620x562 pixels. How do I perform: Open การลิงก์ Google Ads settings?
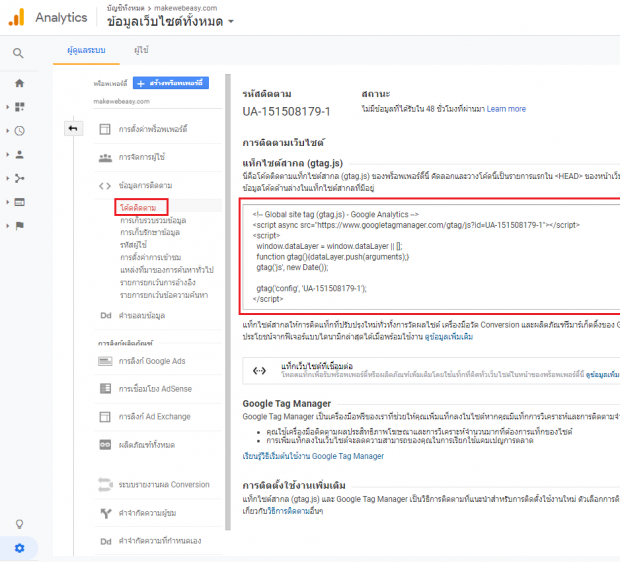pos(151,361)
